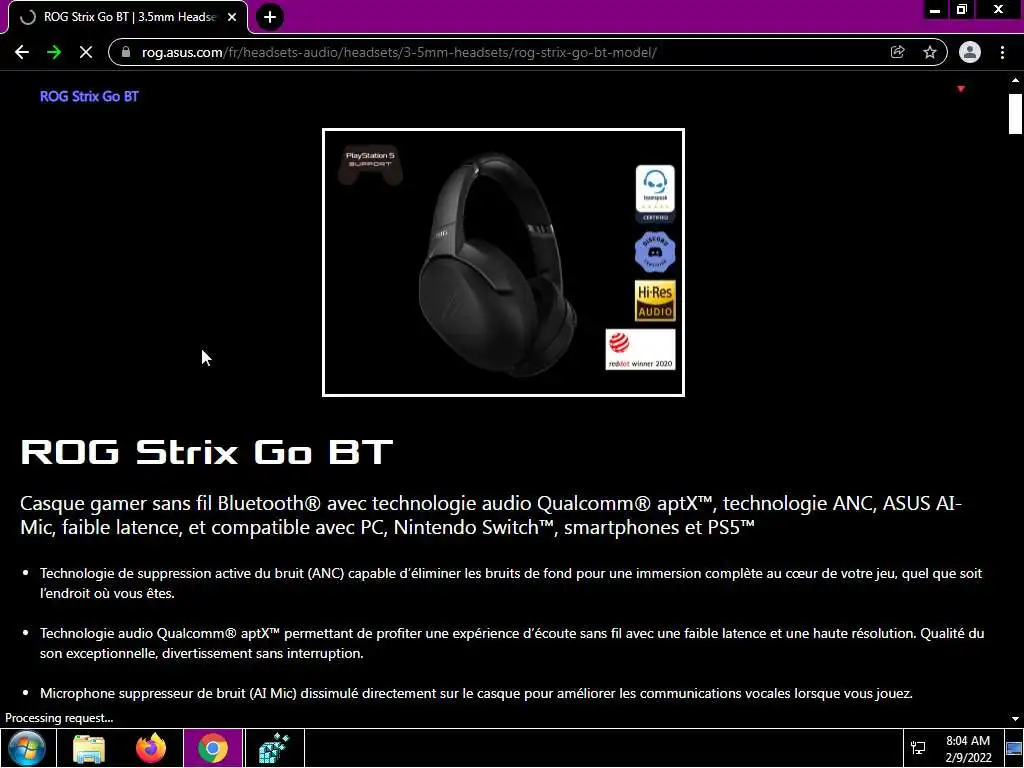1024x768 pixels.
Task: Close the ROG Strix Go BT tab
Action: 232,18
